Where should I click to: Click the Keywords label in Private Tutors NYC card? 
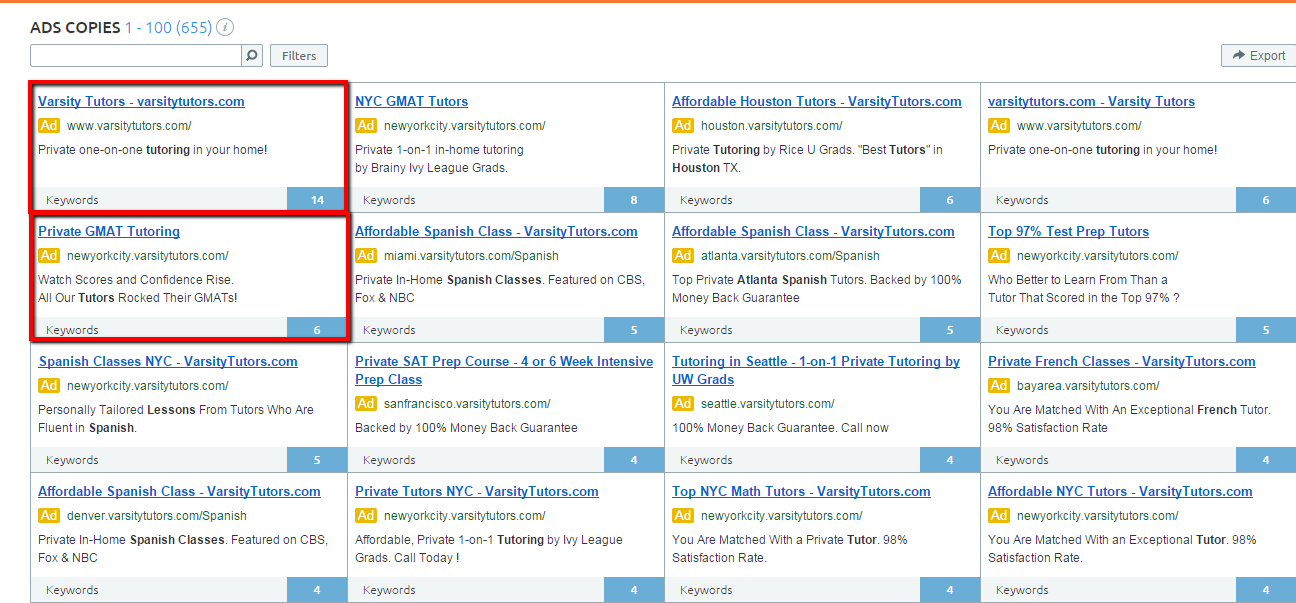389,590
